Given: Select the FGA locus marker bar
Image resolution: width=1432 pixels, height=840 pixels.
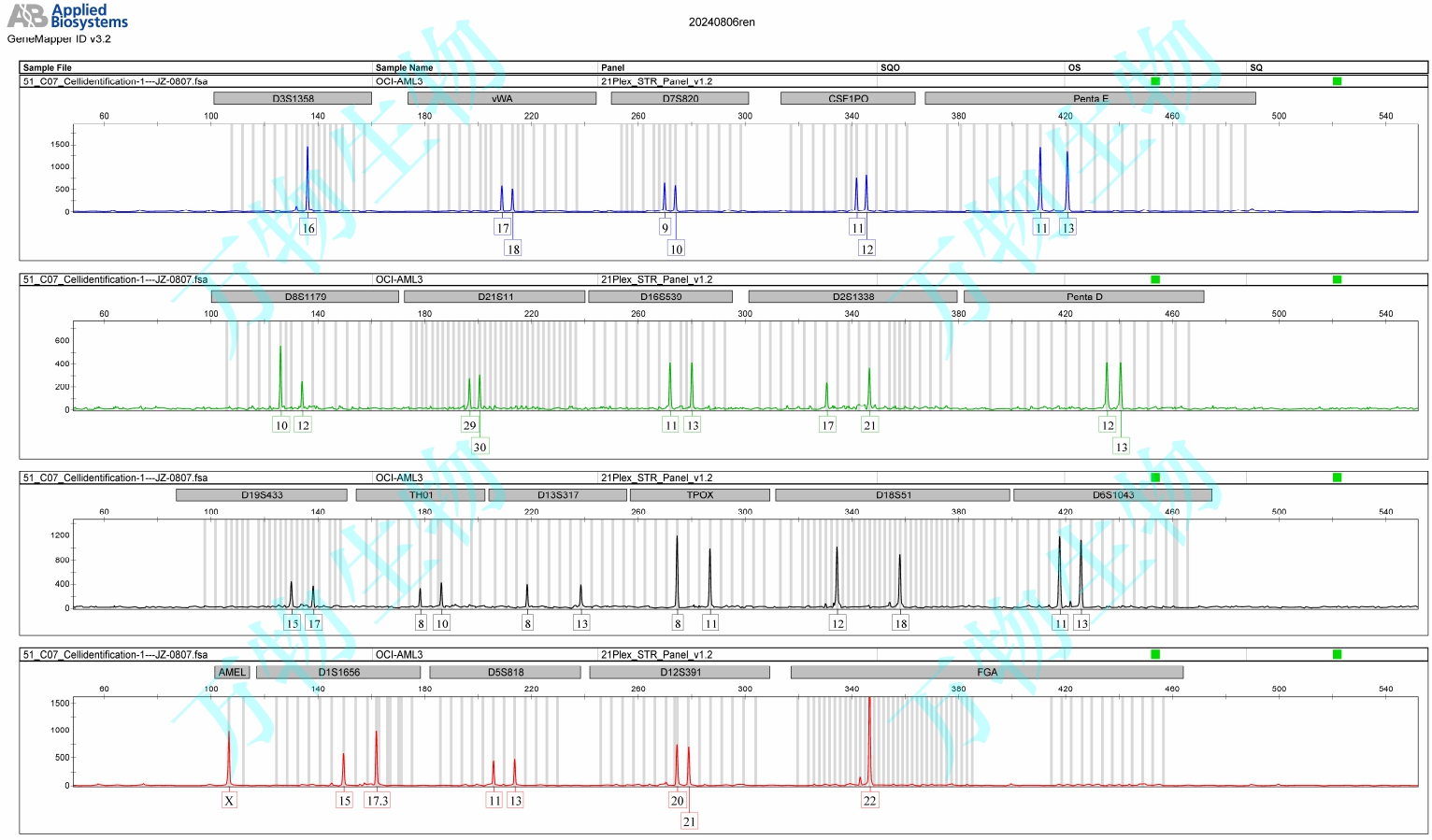Looking at the screenshot, I should coord(987,672).
